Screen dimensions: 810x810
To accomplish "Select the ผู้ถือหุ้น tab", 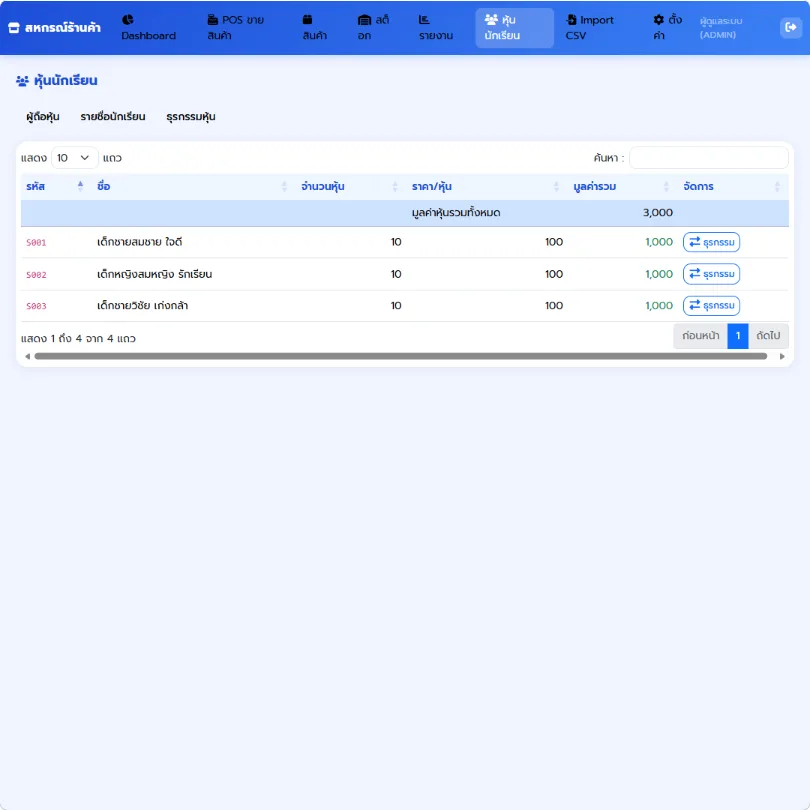I will pyautogui.click(x=43, y=117).
